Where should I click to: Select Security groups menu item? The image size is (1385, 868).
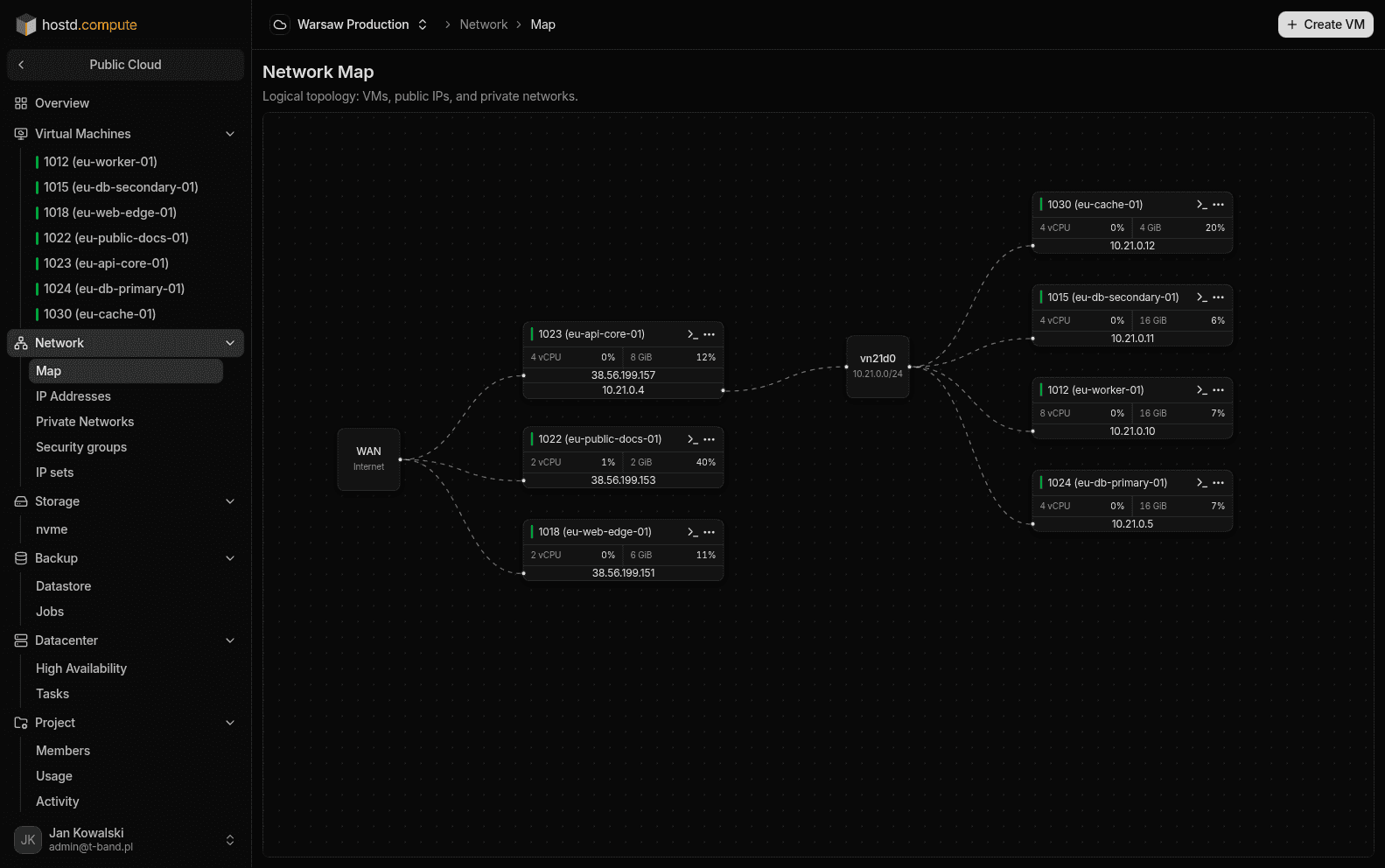pos(81,447)
